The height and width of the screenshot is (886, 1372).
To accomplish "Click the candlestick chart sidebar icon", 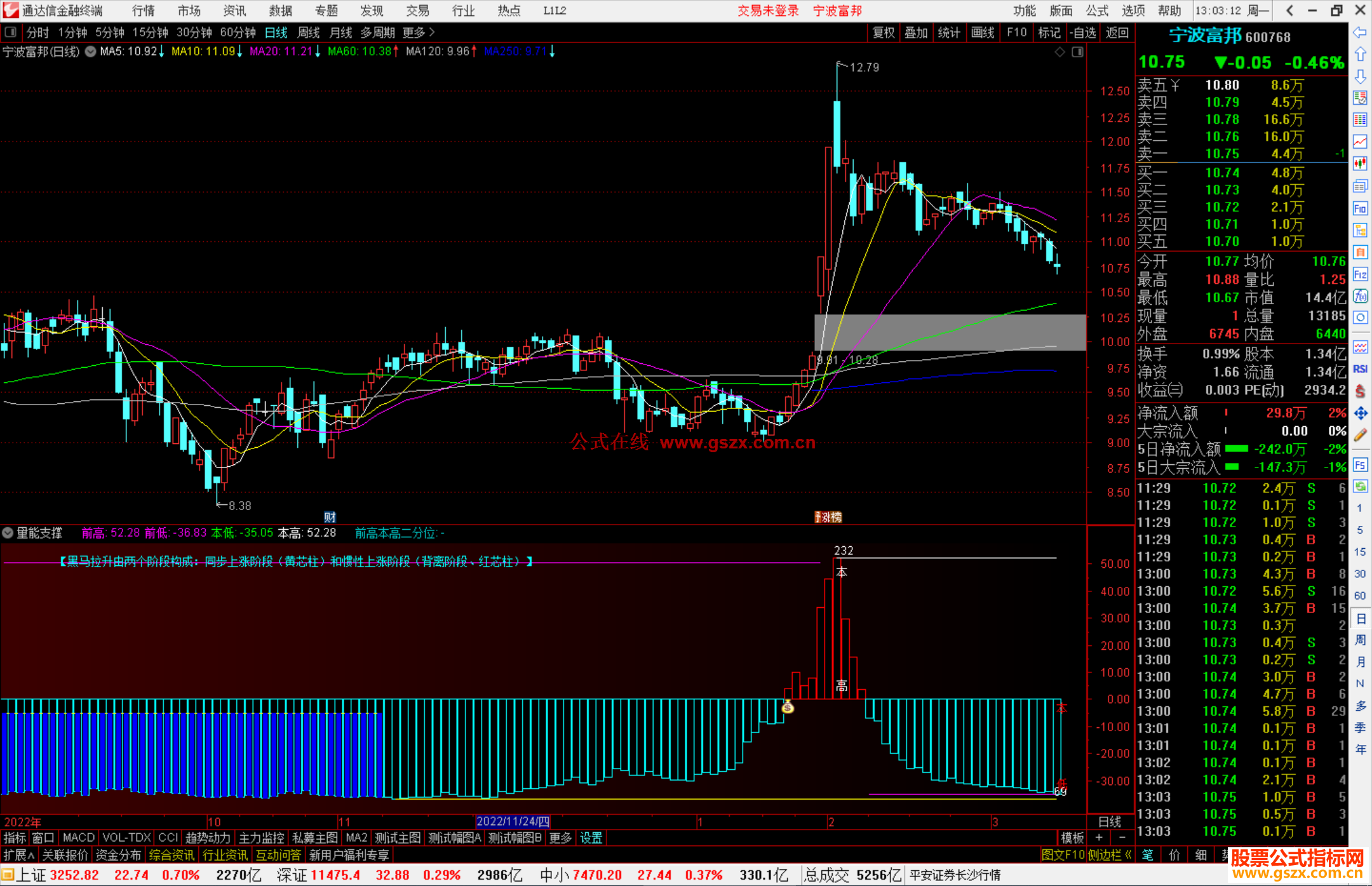I will point(1360,163).
